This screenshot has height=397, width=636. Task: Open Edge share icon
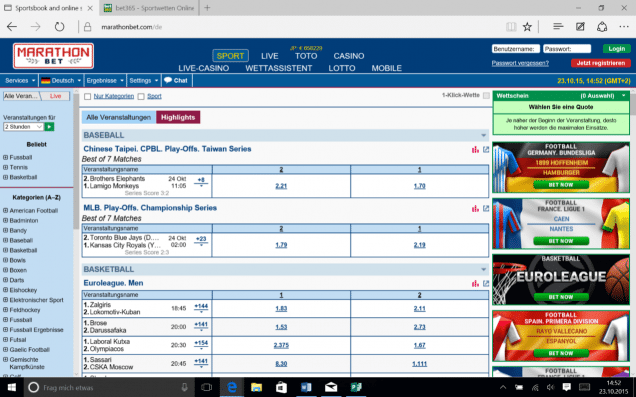602,27
